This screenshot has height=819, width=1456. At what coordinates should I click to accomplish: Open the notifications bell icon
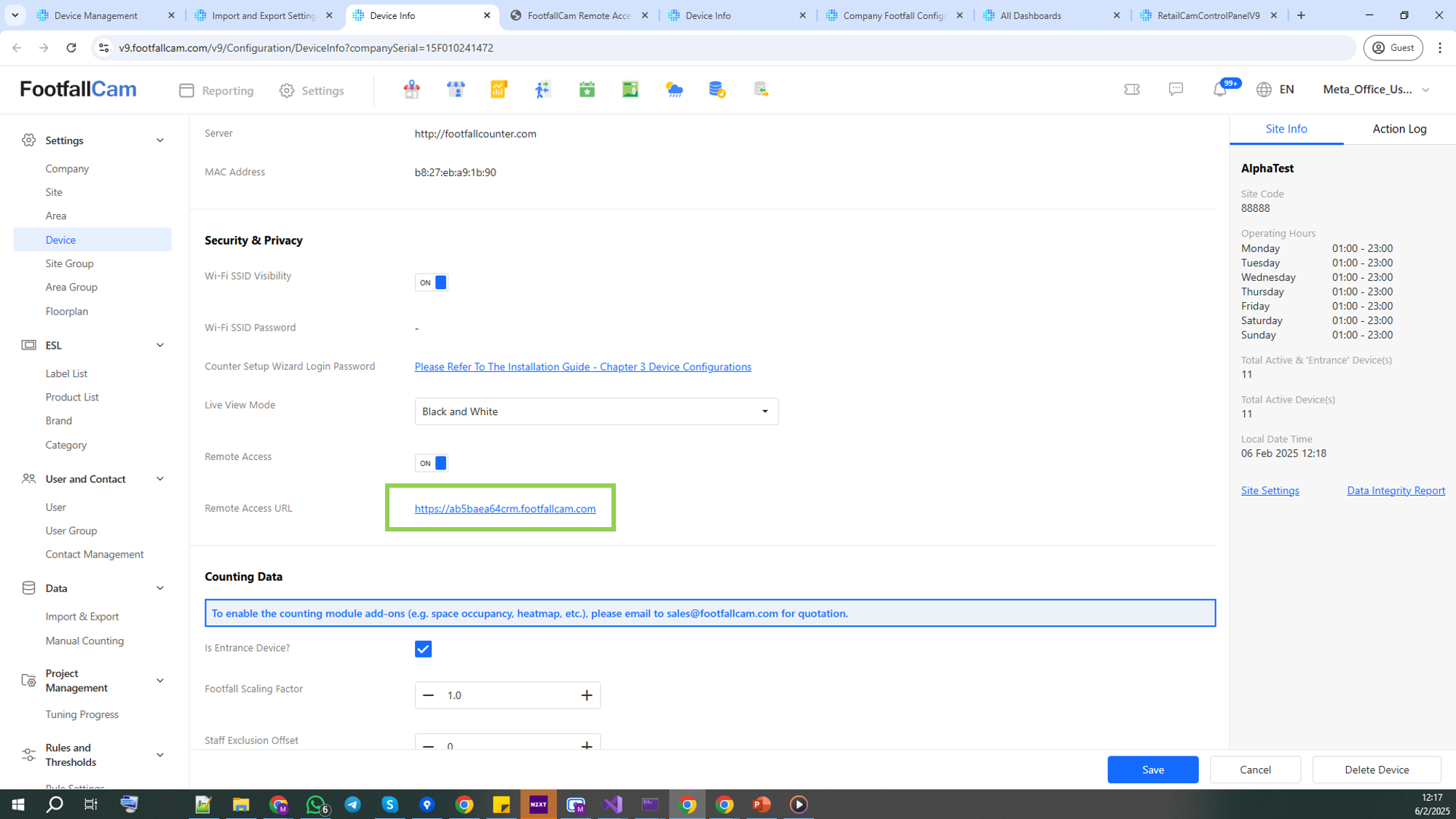click(1220, 90)
